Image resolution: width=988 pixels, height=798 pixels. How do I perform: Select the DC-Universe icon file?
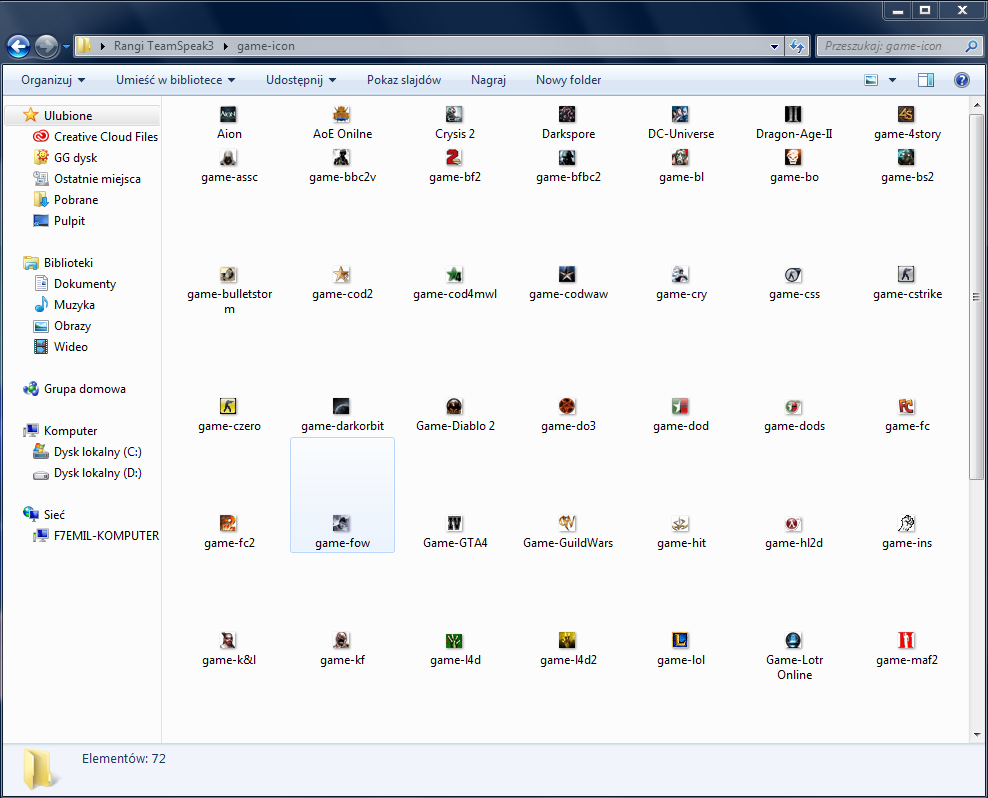(x=681, y=122)
